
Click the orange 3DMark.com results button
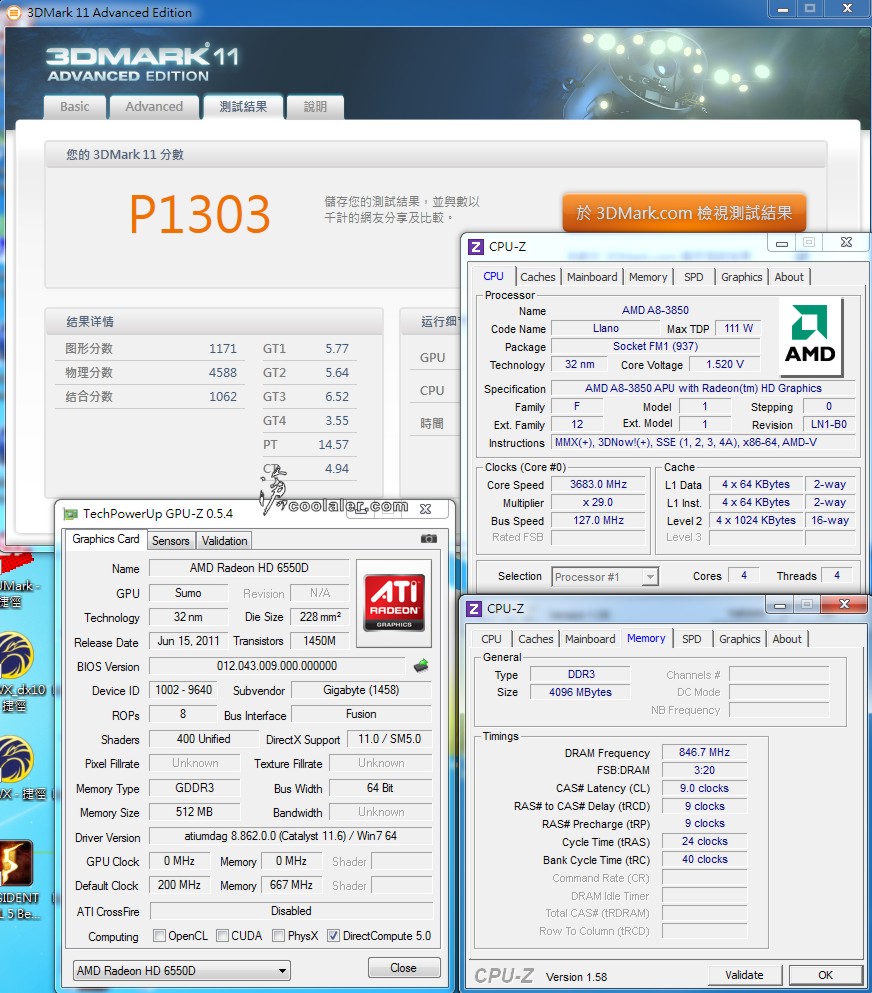[684, 213]
